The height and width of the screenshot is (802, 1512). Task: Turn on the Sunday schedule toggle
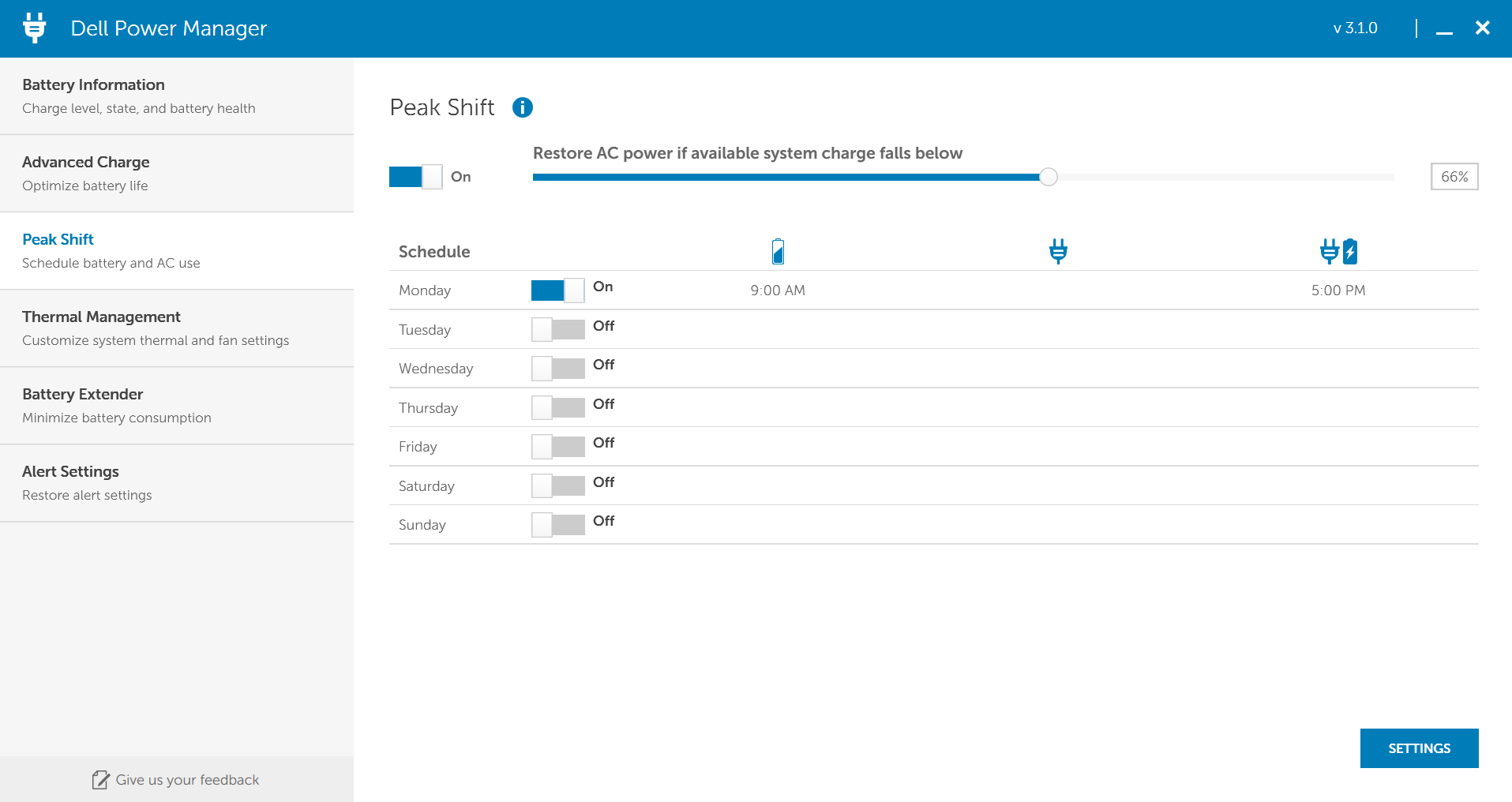(x=557, y=524)
